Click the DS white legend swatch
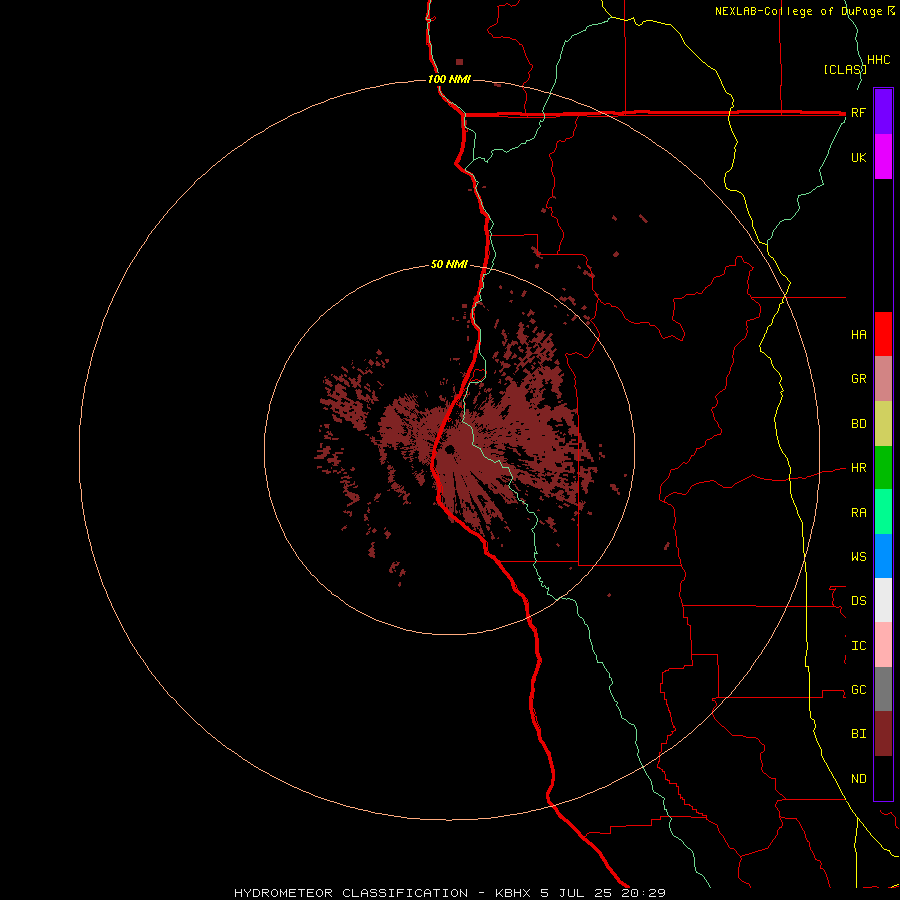Viewport: 900px width, 900px height. [883, 600]
